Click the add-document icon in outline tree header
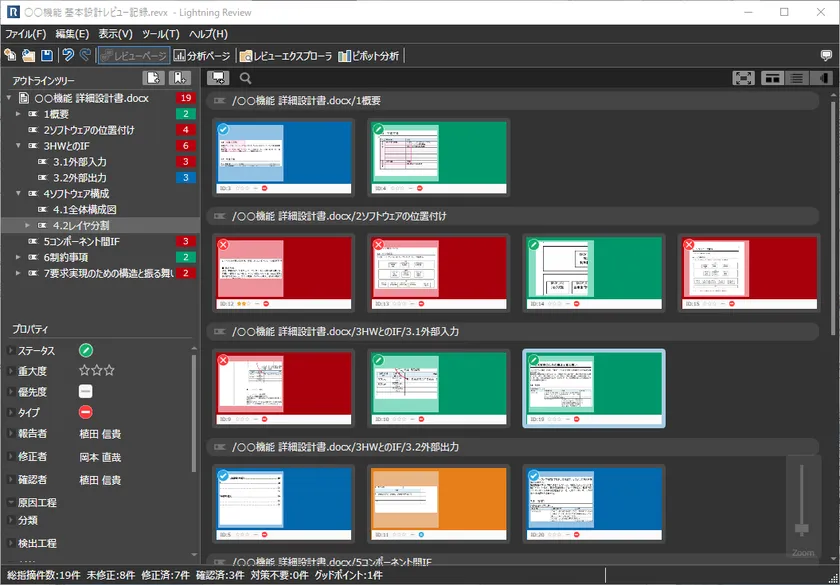 pyautogui.click(x=153, y=78)
